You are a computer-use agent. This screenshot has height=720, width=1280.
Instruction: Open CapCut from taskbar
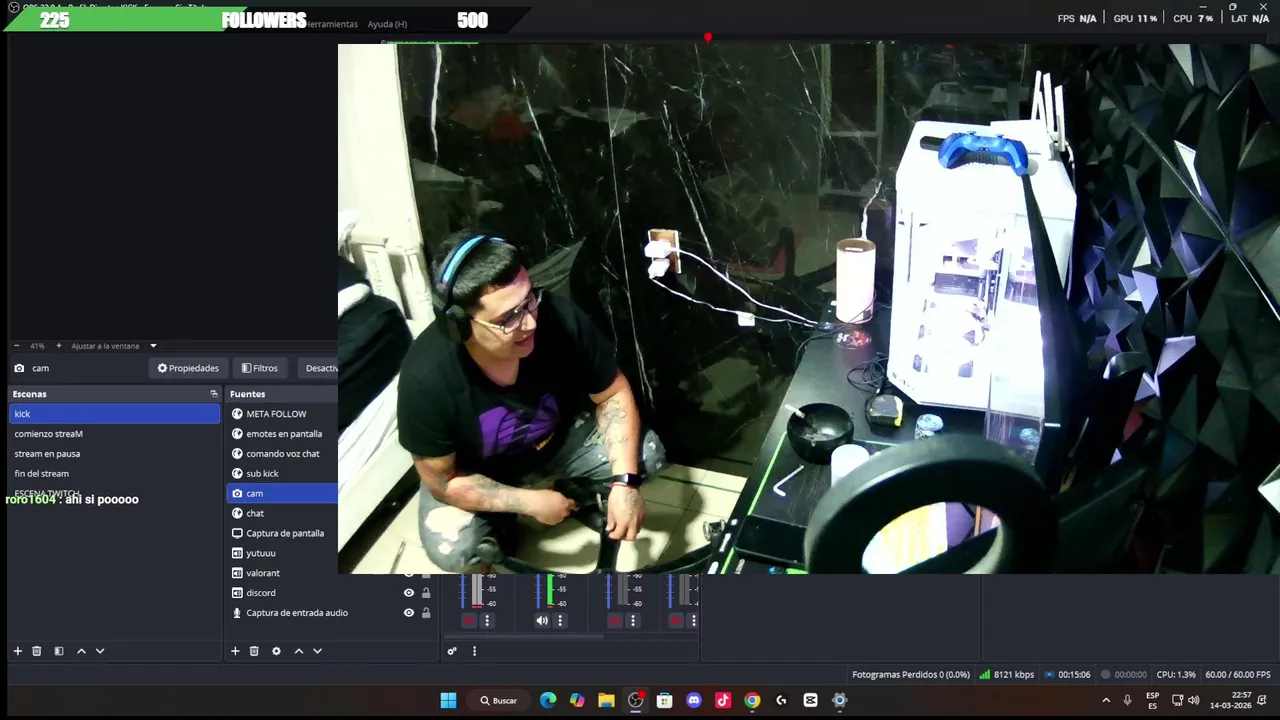810,700
